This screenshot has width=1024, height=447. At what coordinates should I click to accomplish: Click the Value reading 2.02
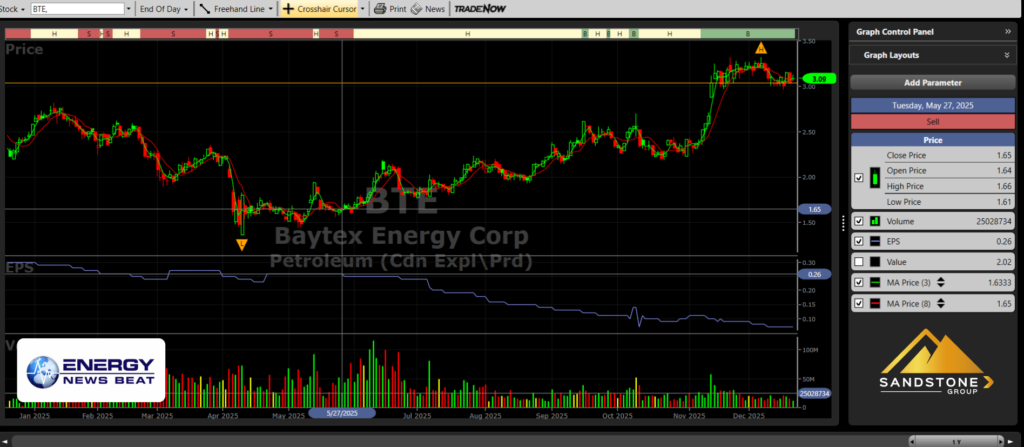pos(1004,262)
